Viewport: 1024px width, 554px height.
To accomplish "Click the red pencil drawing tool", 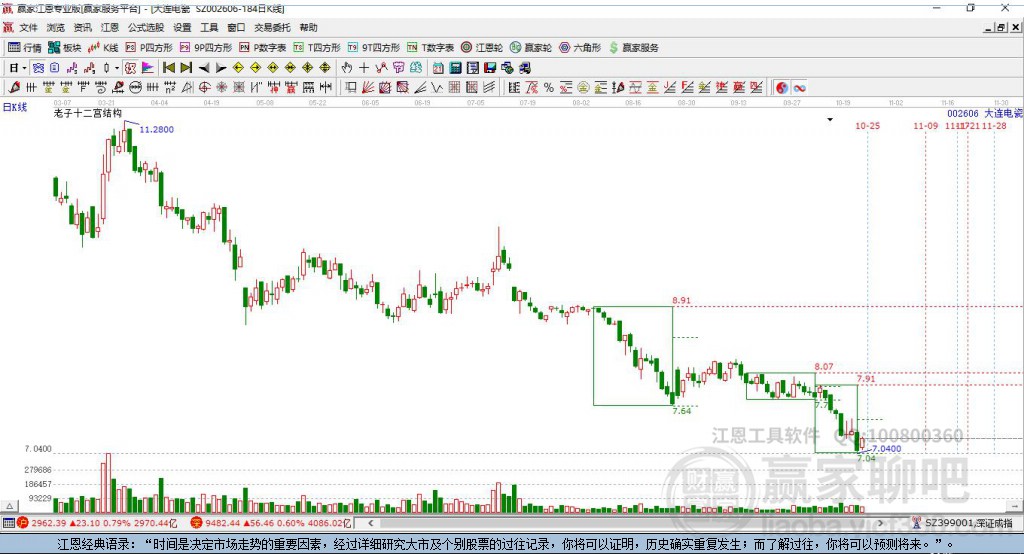I will [14, 88].
